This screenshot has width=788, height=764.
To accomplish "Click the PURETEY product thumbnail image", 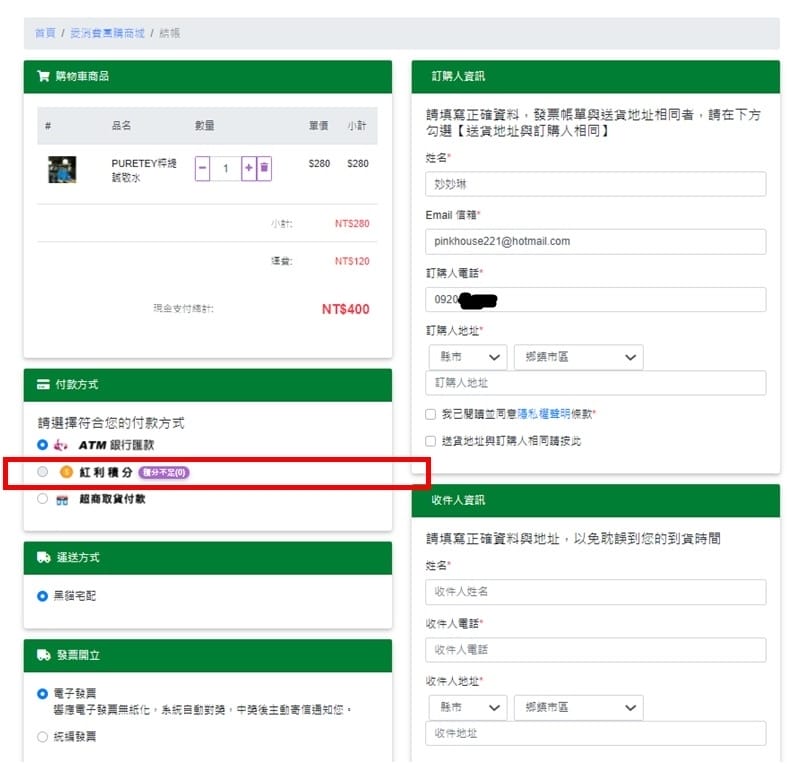I will pos(62,169).
